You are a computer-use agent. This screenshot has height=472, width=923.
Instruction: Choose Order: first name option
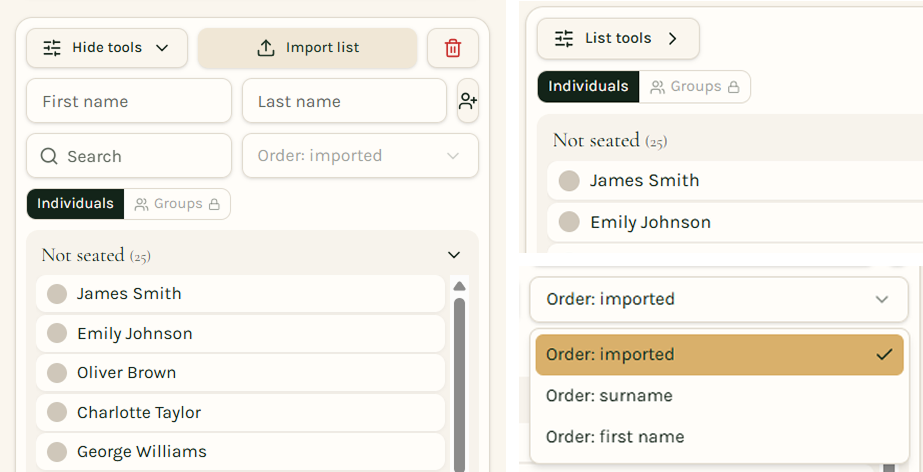click(x=719, y=437)
